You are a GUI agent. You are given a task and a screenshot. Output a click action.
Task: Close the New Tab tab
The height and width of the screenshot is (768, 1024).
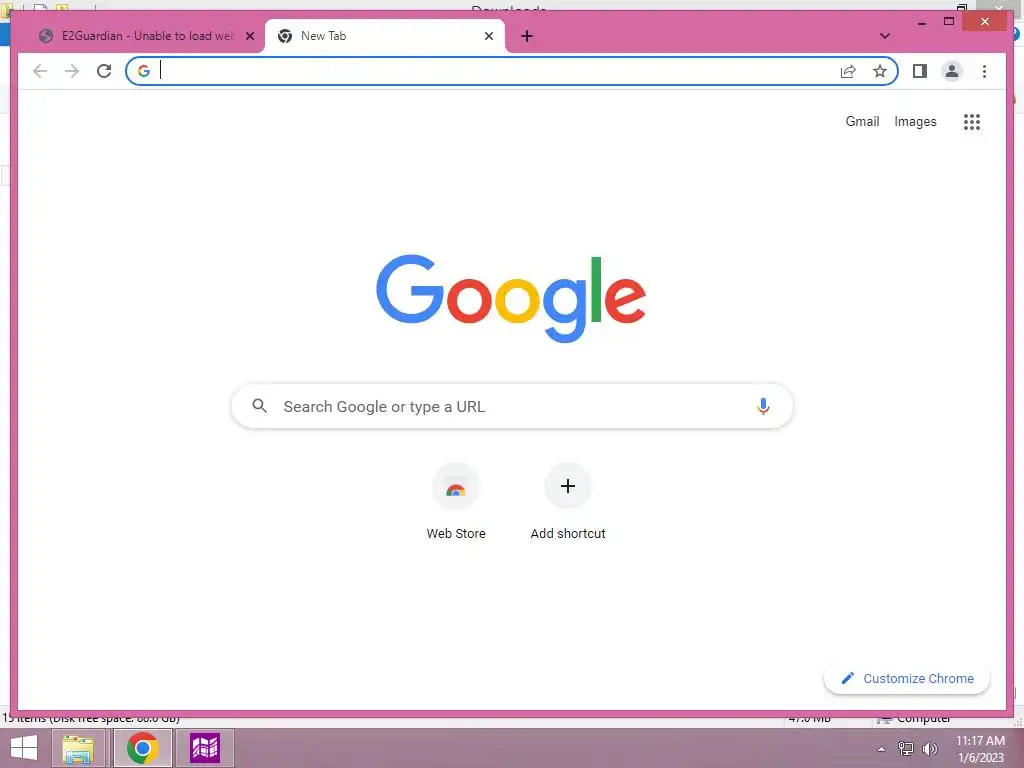coord(488,36)
